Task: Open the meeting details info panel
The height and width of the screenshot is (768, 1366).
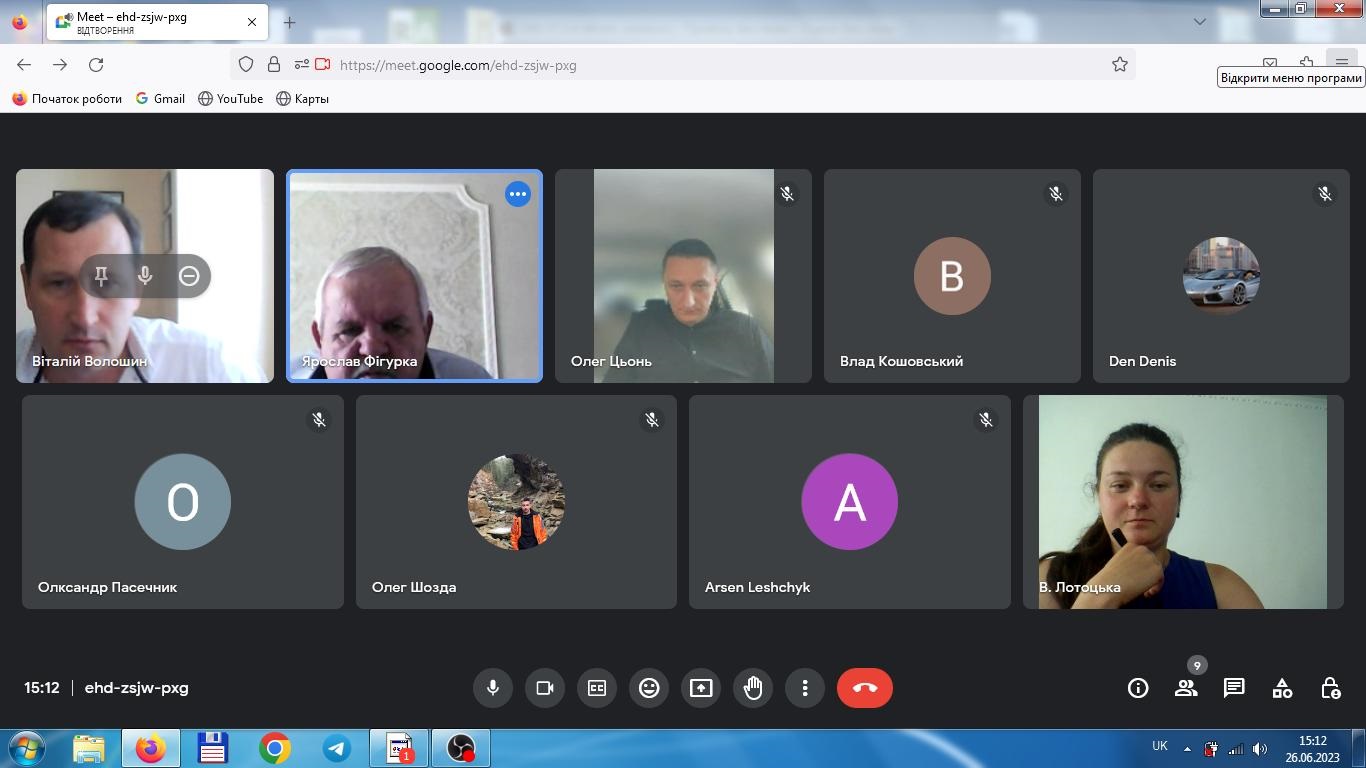Action: coord(1138,688)
